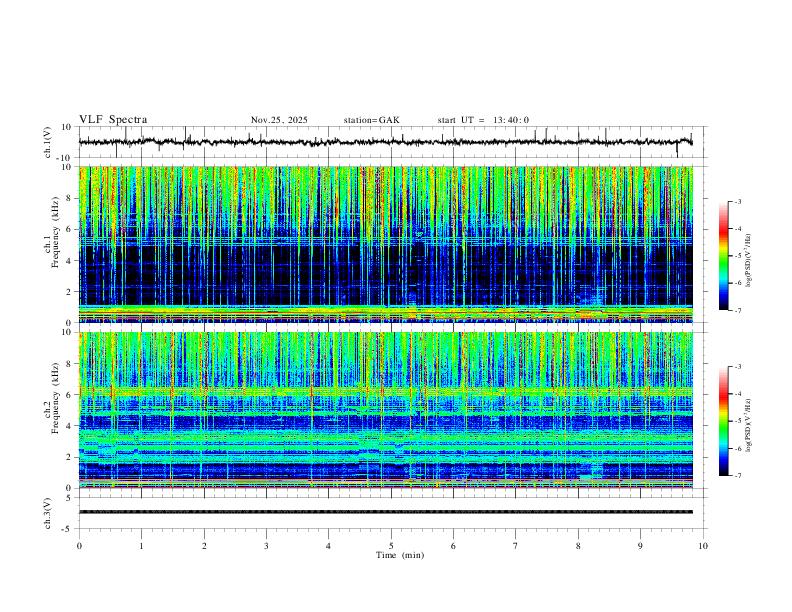Screen dimensions: 792x612
Task: Click the ch.1 spectrogram color scale bar
Action: [x=724, y=256]
